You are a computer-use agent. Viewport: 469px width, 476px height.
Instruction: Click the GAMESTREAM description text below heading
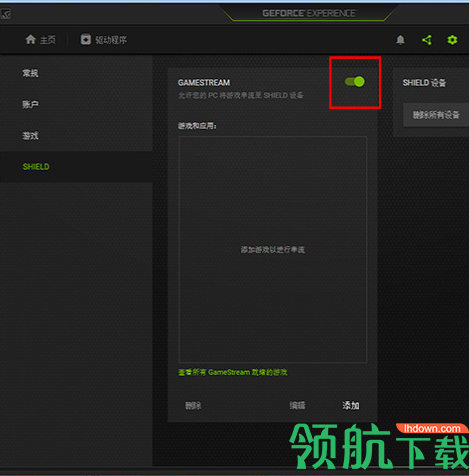pos(240,95)
